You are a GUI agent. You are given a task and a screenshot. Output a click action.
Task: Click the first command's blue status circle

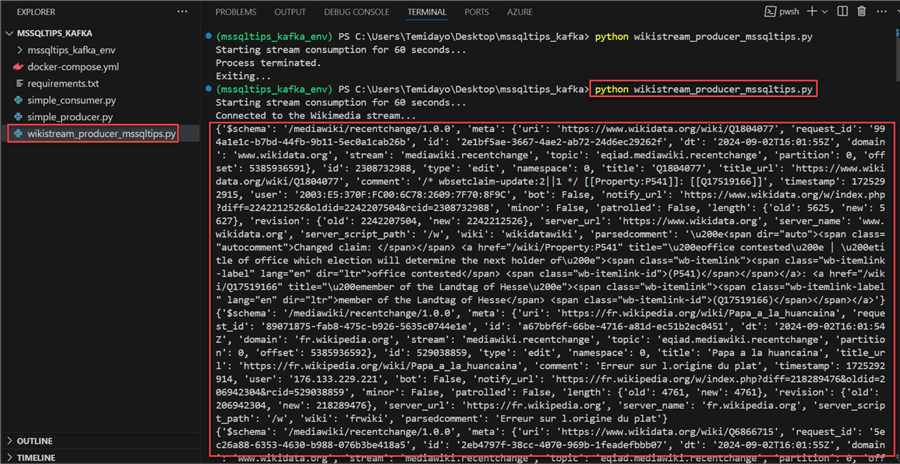tap(208, 36)
